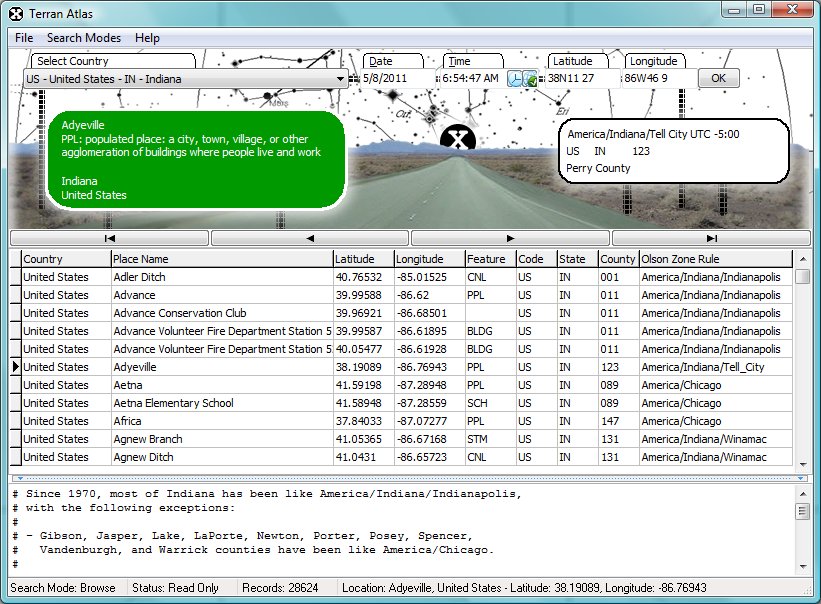Click the clock icon beside the Time field
Image resolution: width=821 pixels, height=604 pixels.
(515, 79)
